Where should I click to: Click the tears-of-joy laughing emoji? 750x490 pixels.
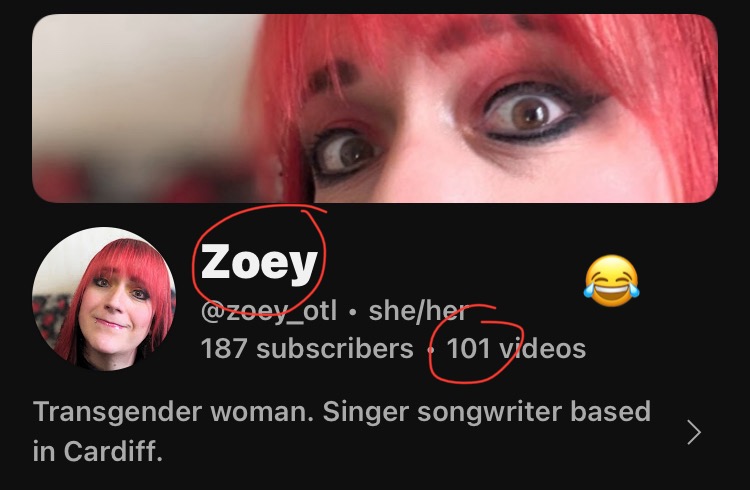click(x=611, y=280)
